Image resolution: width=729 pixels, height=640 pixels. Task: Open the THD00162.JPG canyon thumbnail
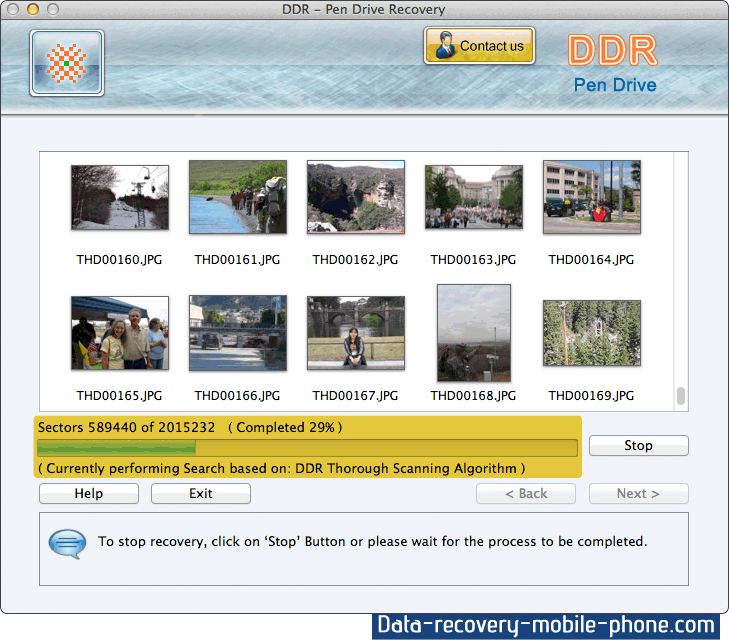(x=356, y=197)
